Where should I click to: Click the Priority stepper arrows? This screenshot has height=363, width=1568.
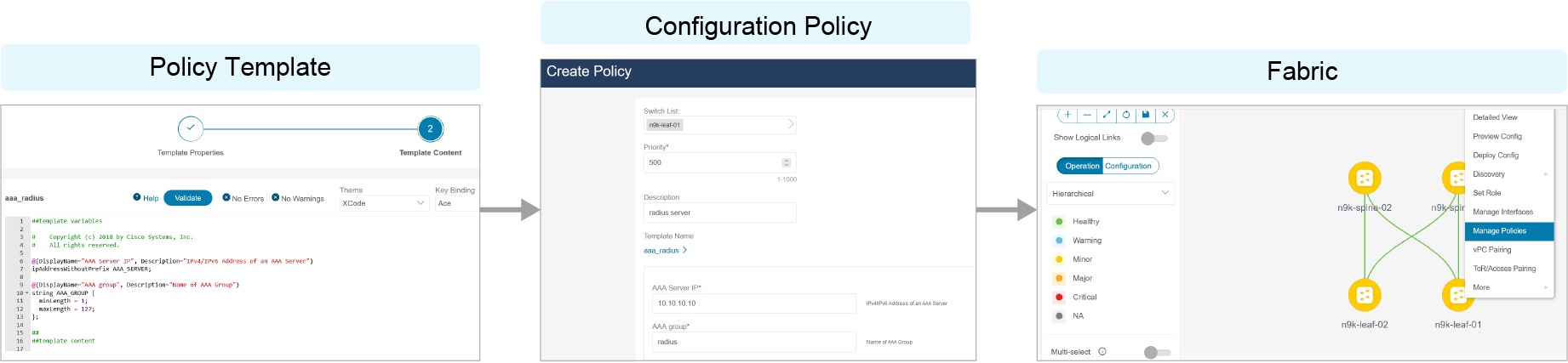[x=787, y=162]
